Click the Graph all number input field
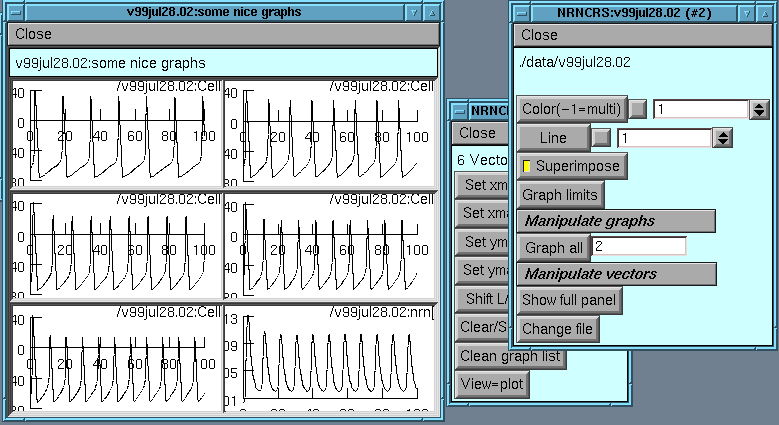This screenshot has height=425, width=779. coord(639,246)
